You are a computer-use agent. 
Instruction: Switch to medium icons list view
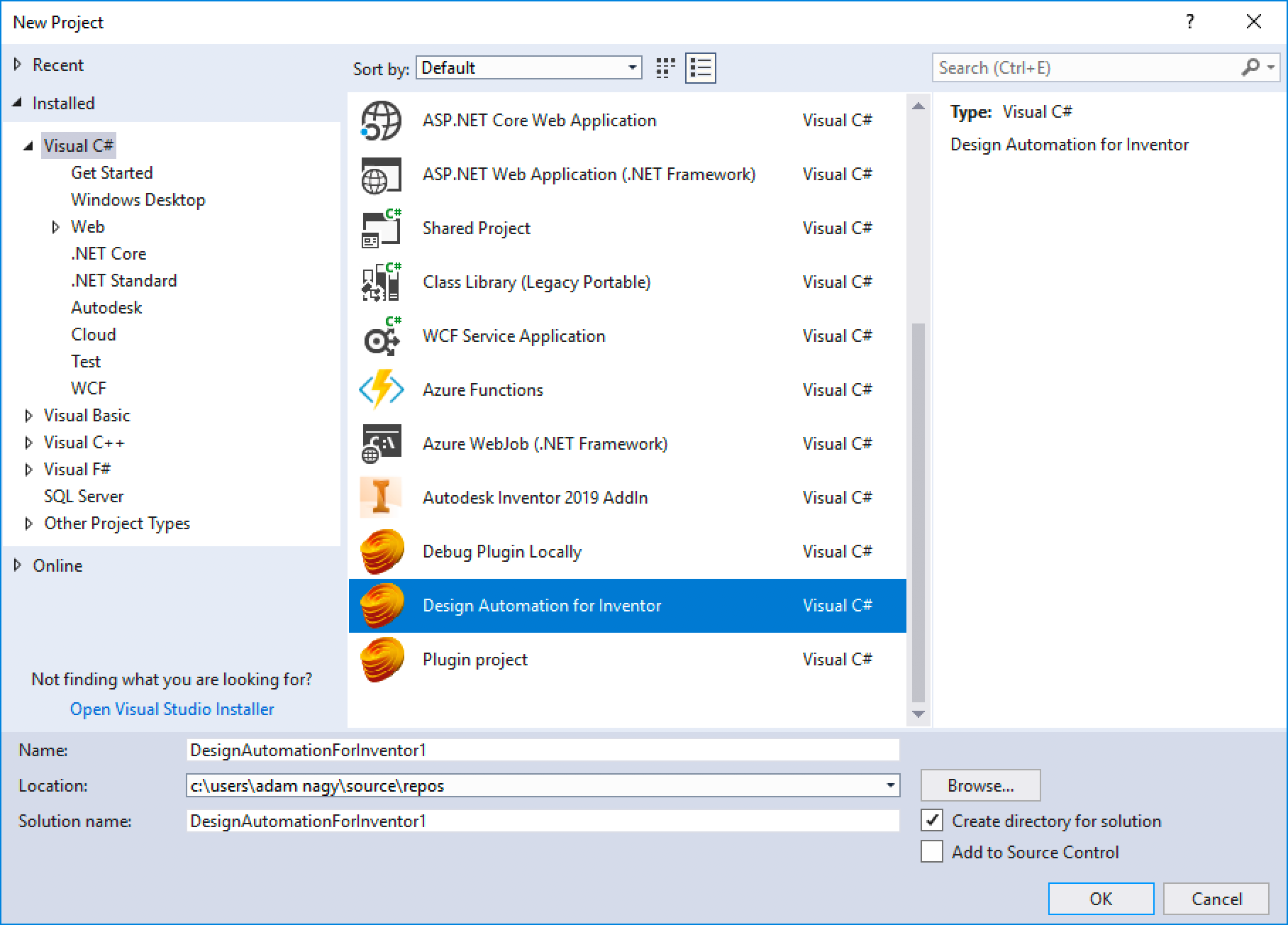(x=701, y=68)
